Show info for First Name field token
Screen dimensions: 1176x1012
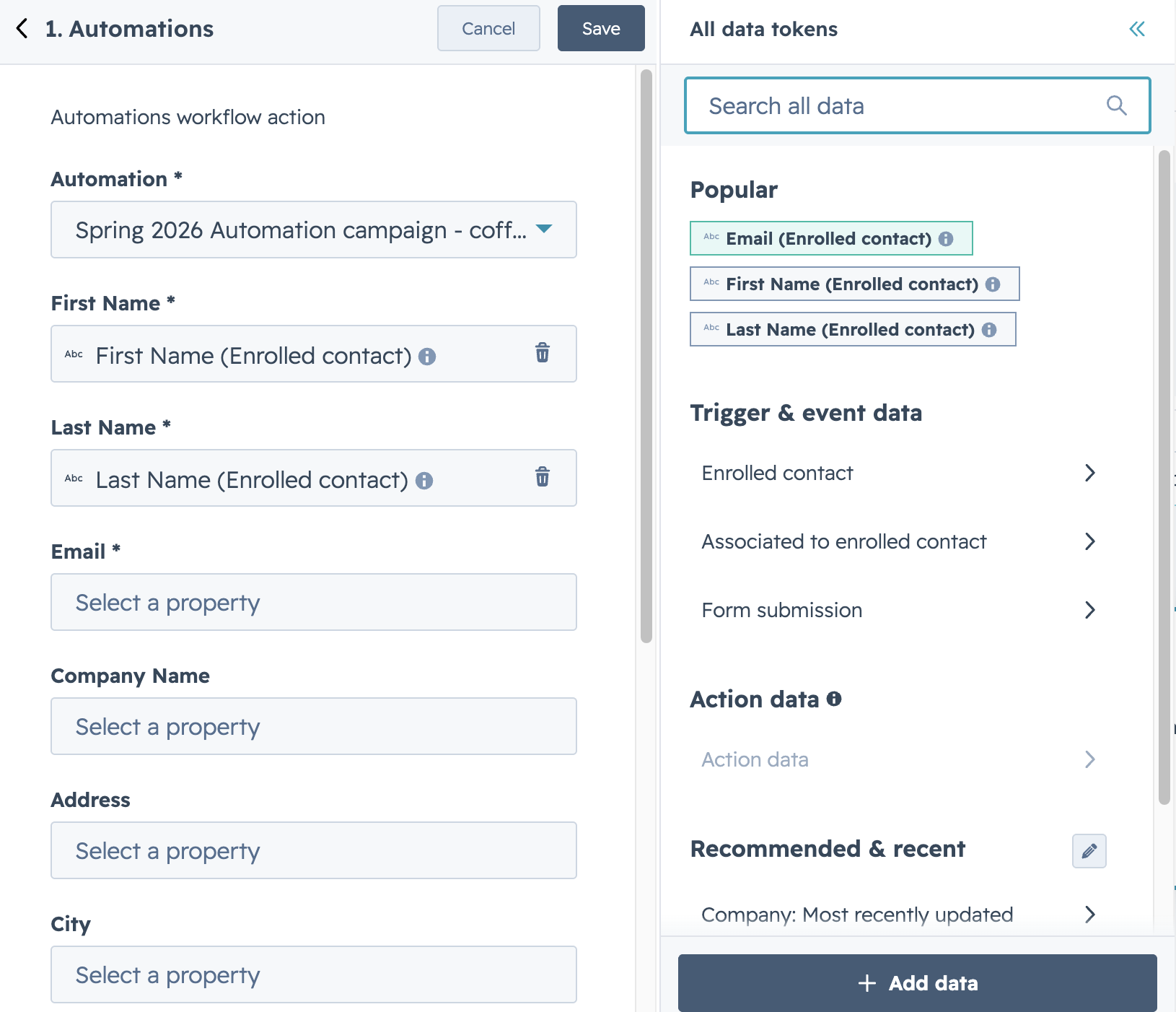(427, 357)
